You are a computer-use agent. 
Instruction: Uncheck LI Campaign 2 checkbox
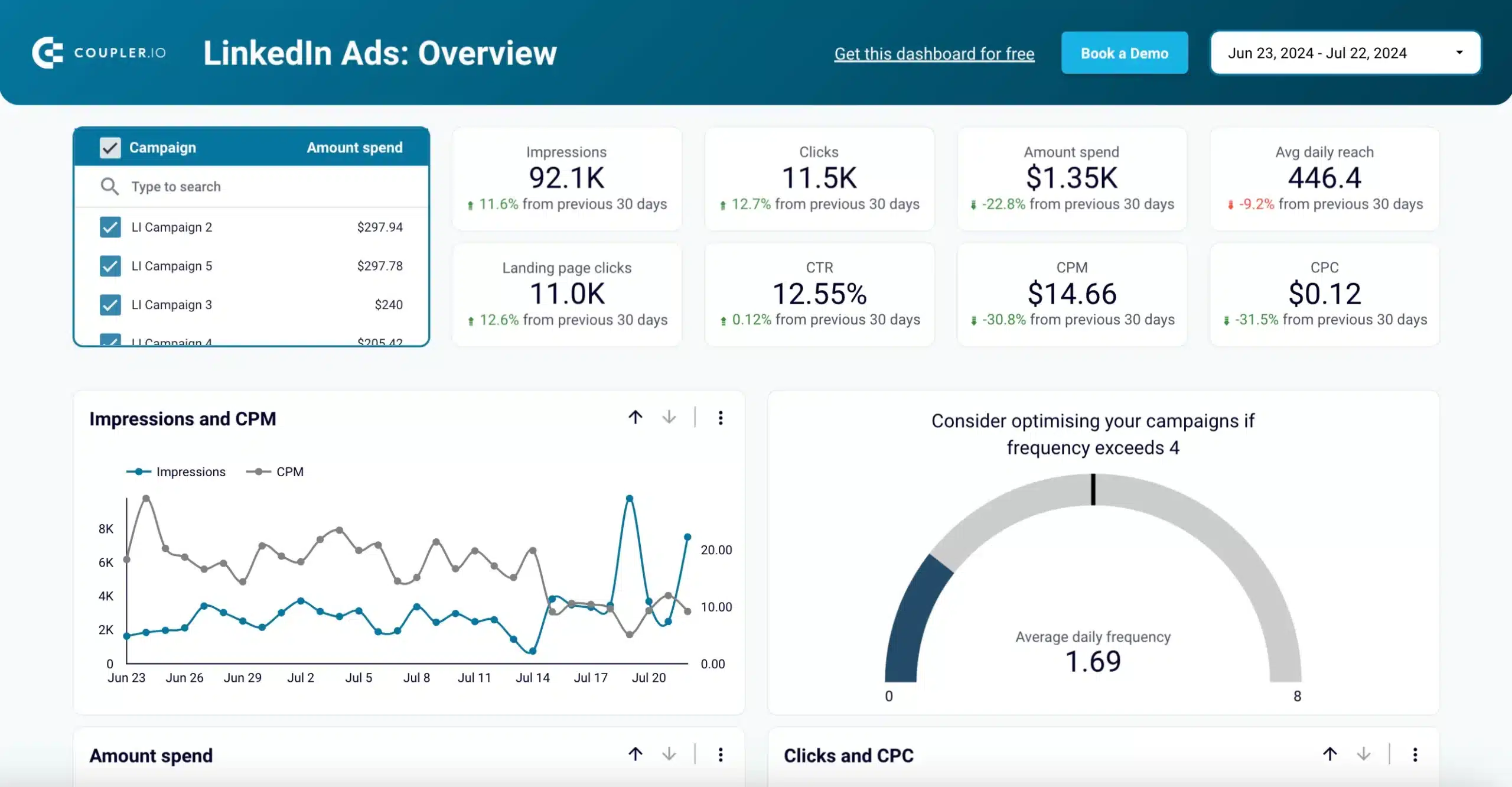[x=110, y=227]
